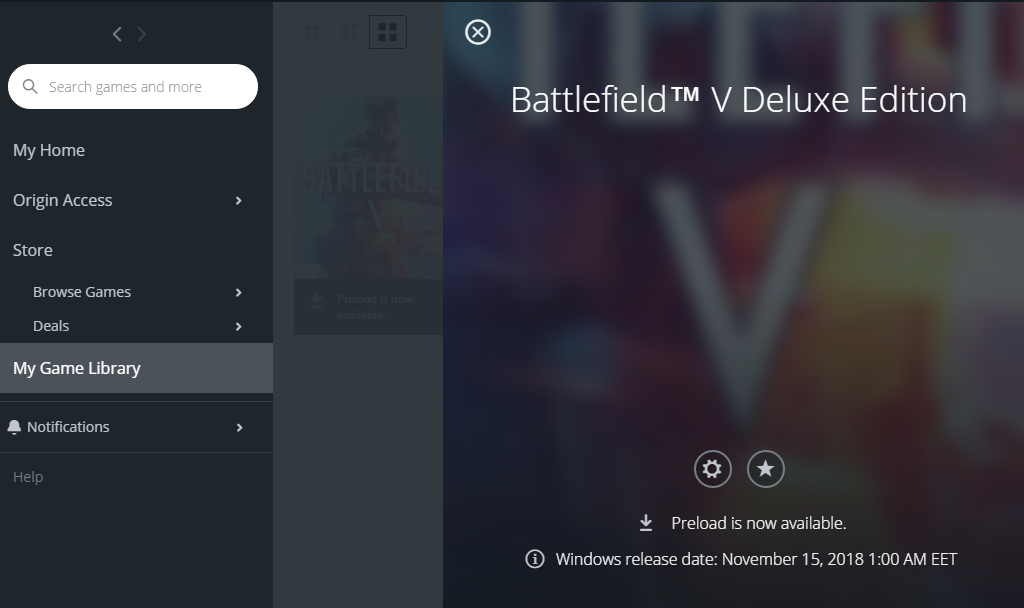Click Preload is now available link

click(x=758, y=523)
